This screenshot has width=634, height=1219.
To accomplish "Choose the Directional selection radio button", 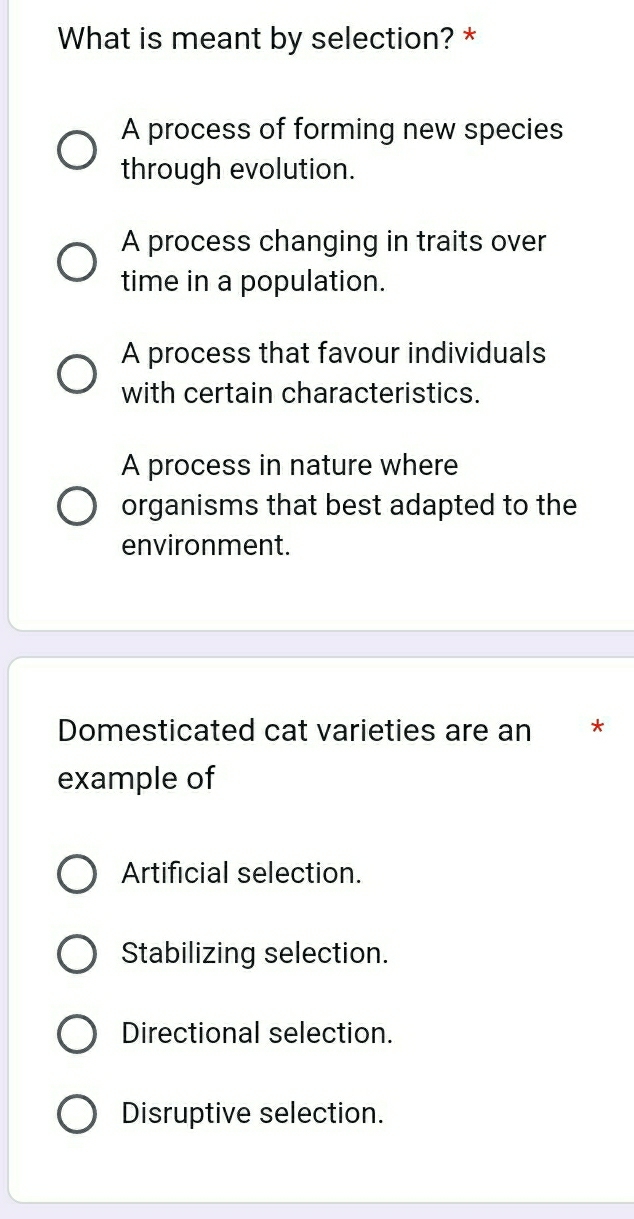I will pyautogui.click(x=77, y=1033).
